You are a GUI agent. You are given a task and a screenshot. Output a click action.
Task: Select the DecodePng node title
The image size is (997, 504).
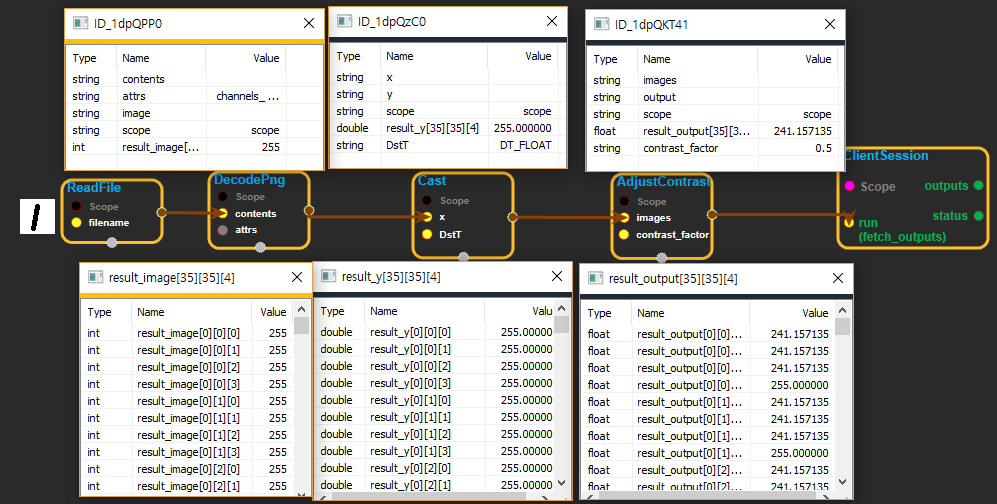click(246, 180)
